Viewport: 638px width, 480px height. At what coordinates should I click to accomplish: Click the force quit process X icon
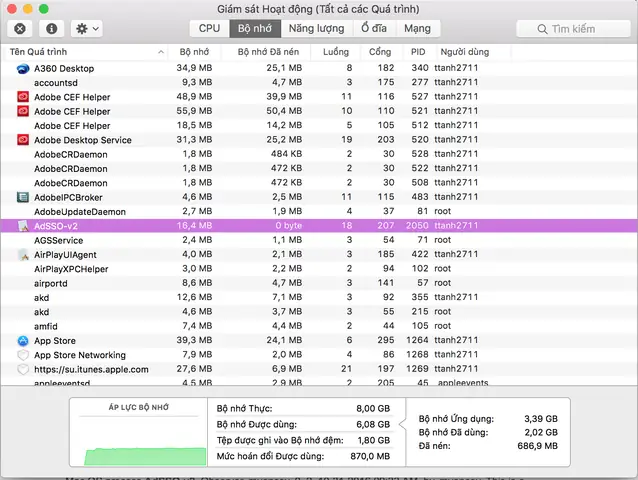pos(20,28)
